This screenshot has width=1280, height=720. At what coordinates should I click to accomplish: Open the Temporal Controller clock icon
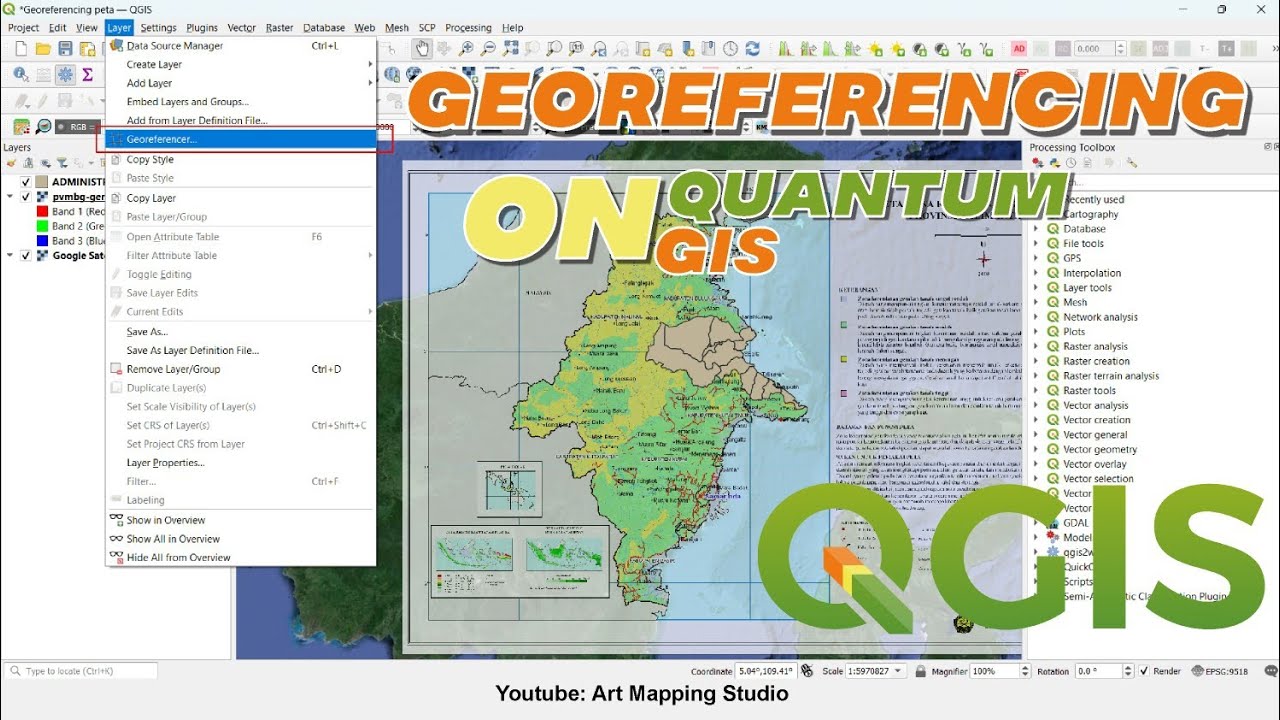pyautogui.click(x=731, y=48)
